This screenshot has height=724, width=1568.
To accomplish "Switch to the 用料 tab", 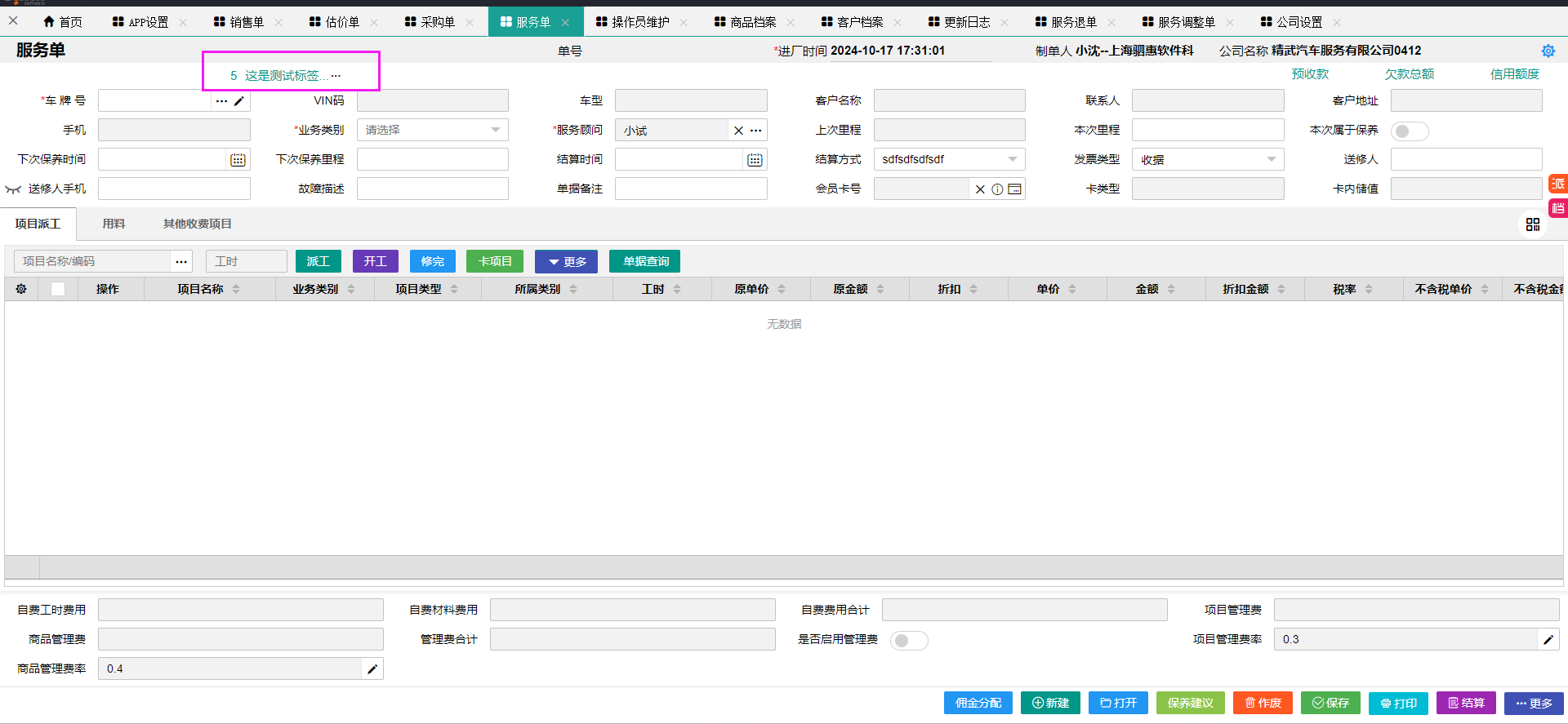I will click(x=114, y=224).
